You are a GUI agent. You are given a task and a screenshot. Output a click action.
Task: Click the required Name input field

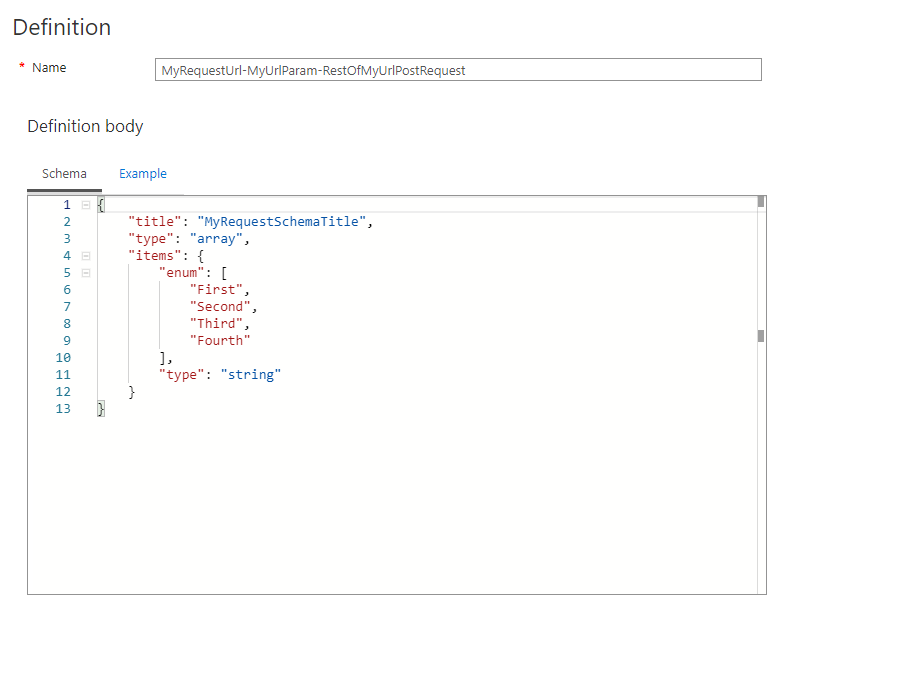point(458,70)
